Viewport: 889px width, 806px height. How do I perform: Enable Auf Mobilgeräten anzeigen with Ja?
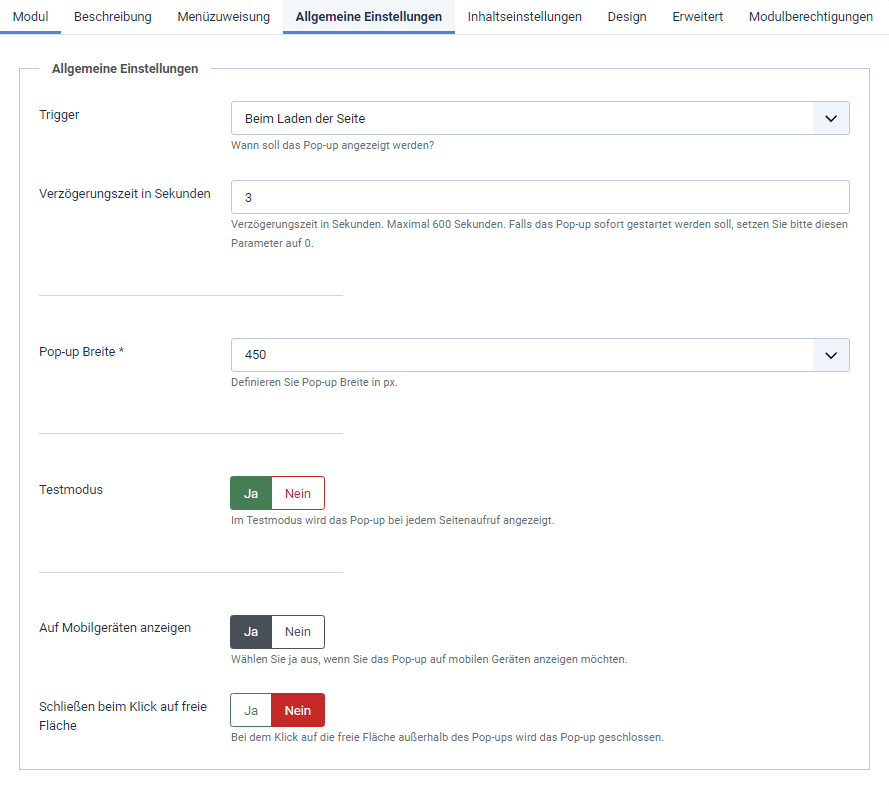(251, 632)
